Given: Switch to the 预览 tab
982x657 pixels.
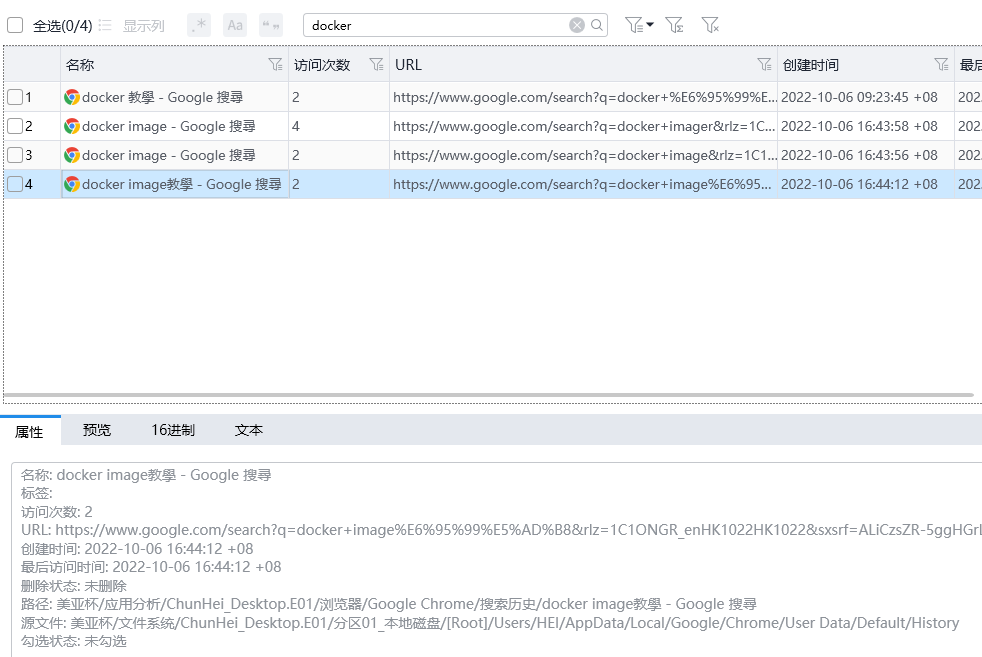Looking at the screenshot, I should point(97,430).
